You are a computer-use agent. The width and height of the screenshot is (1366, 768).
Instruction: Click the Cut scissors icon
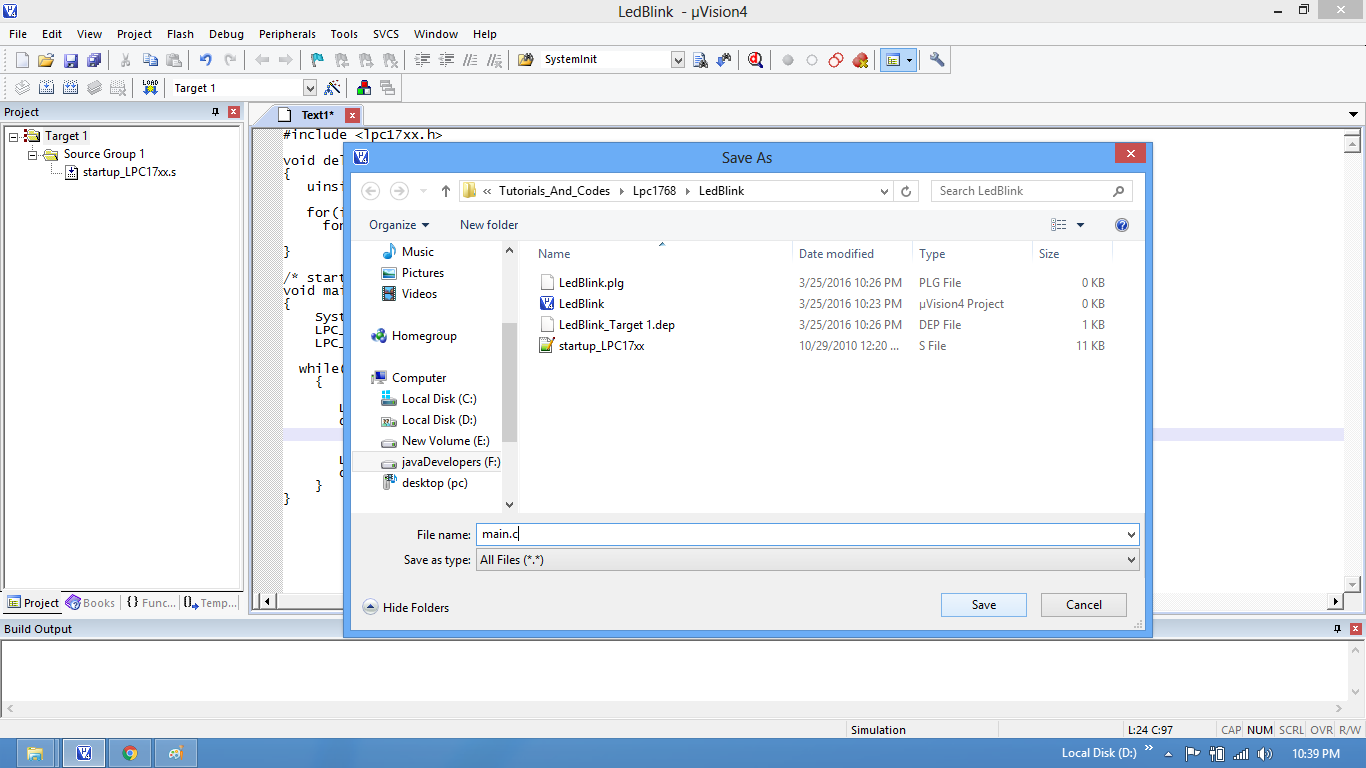pyautogui.click(x=126, y=60)
